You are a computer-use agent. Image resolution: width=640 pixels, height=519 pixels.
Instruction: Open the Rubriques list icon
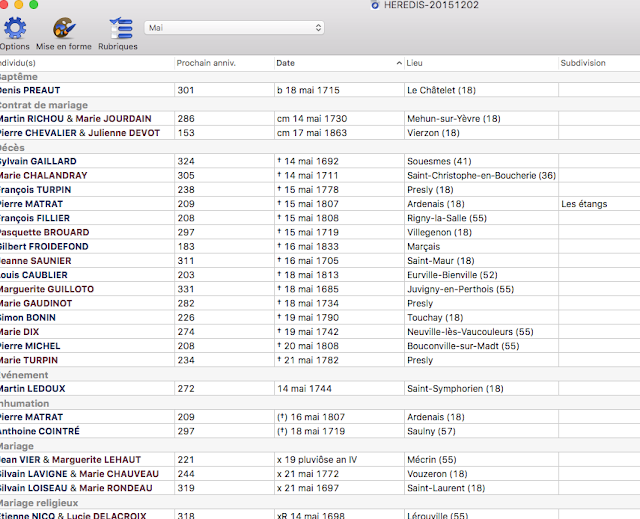coord(120,29)
